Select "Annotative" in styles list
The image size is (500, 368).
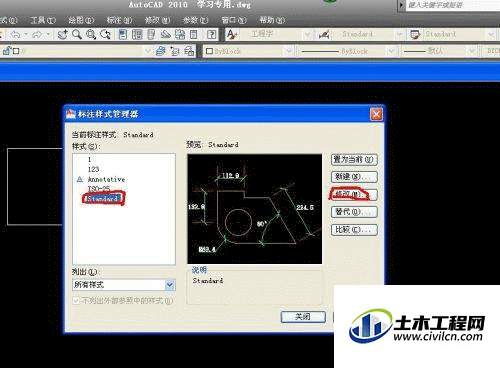106,179
